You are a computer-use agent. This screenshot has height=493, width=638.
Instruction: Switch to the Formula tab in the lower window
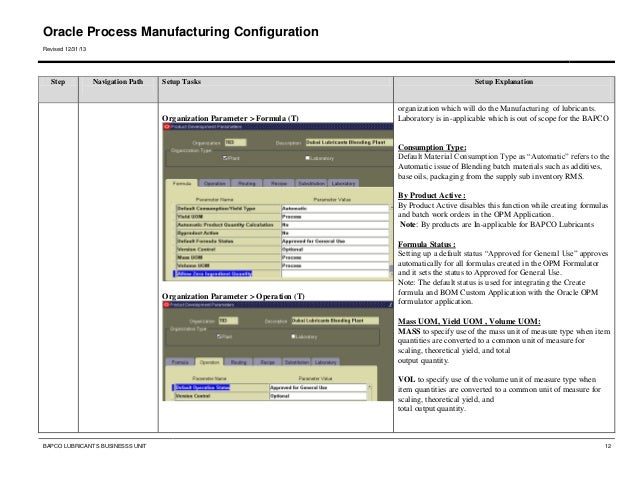[180, 362]
